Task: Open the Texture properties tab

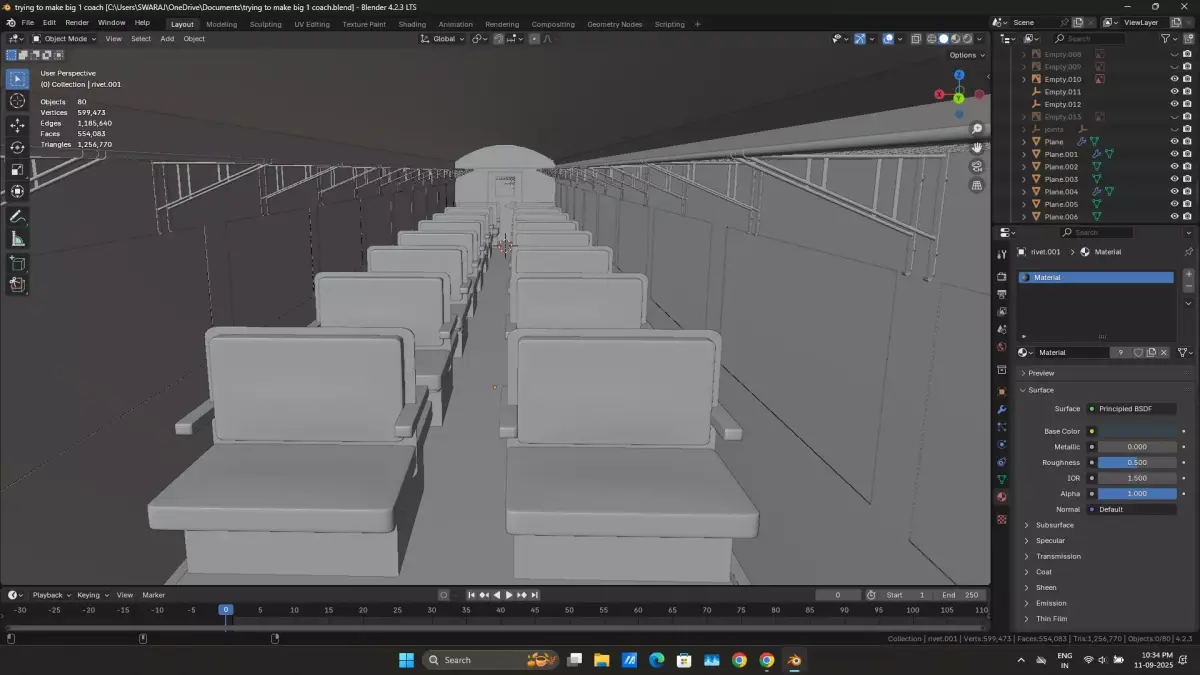Action: 1001,519
